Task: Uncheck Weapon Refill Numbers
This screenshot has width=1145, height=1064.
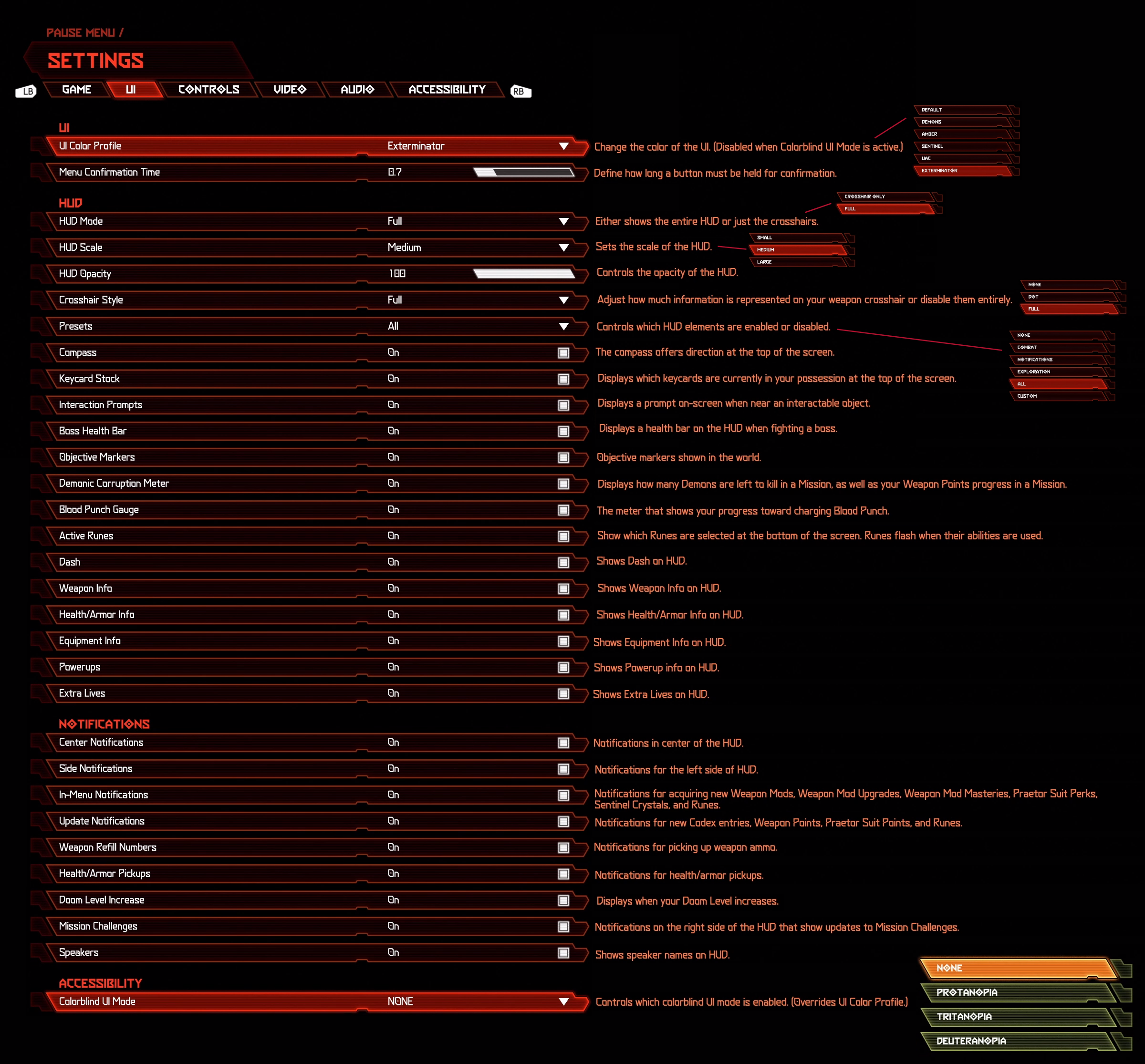Action: (563, 847)
